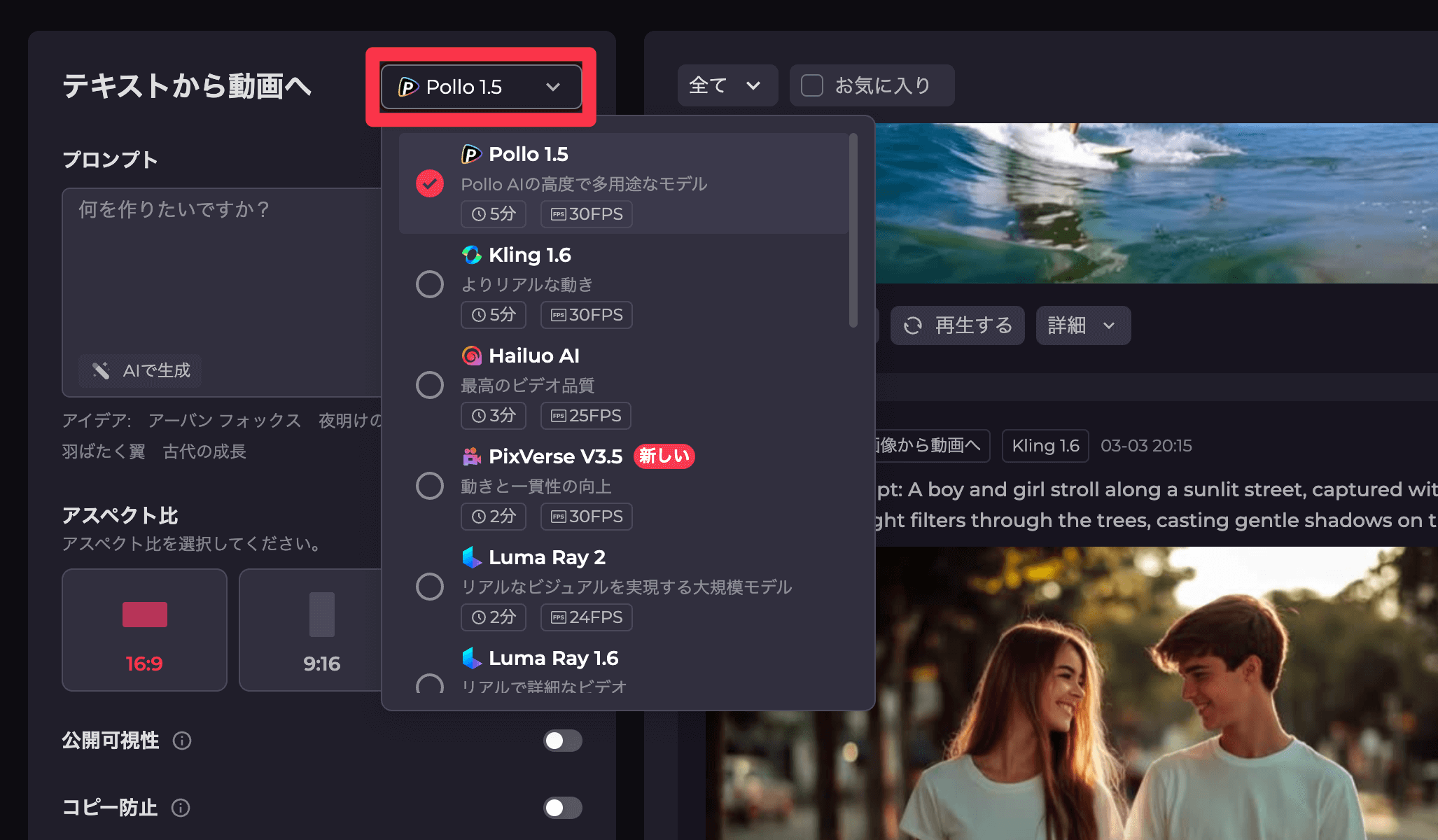1438x840 pixels.
Task: Check the お気に入り checkbox
Action: coord(811,85)
